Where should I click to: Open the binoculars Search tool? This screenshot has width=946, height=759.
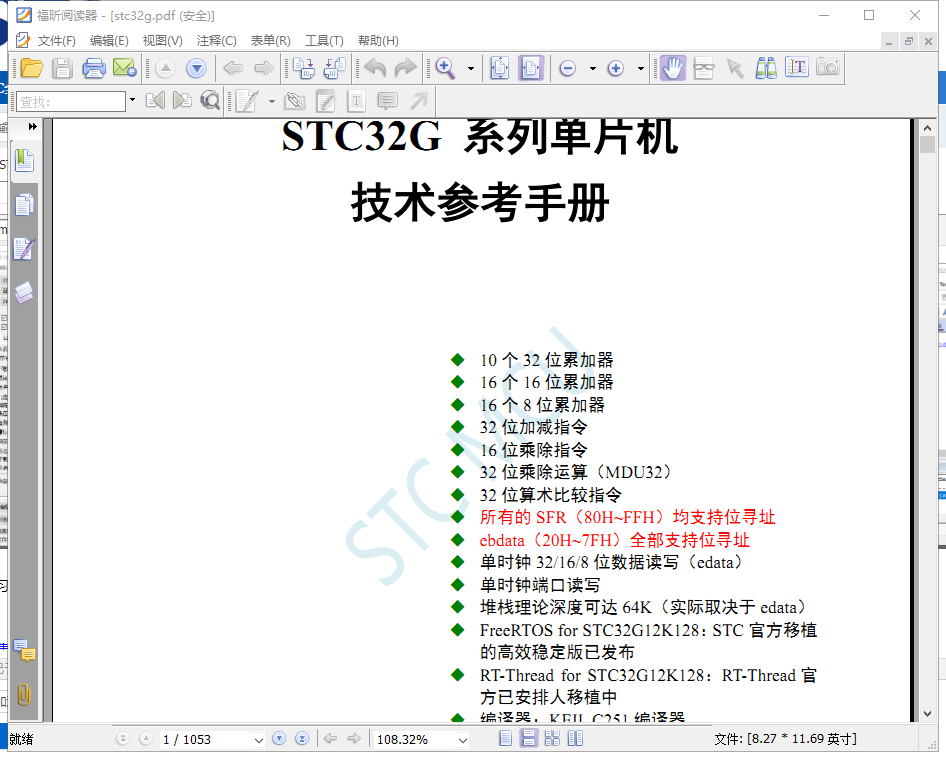point(766,68)
